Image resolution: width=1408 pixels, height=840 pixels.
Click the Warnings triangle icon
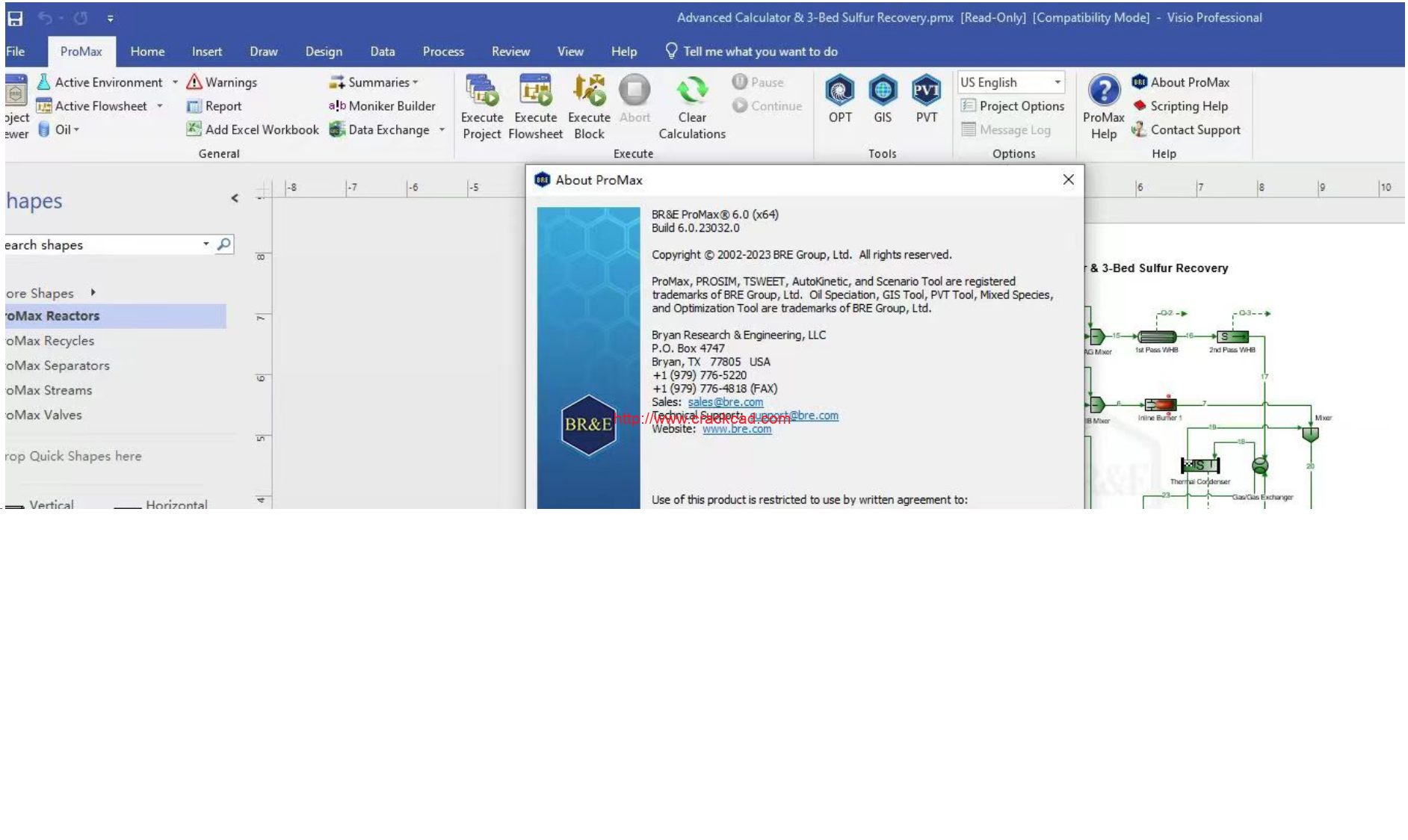pyautogui.click(x=194, y=82)
